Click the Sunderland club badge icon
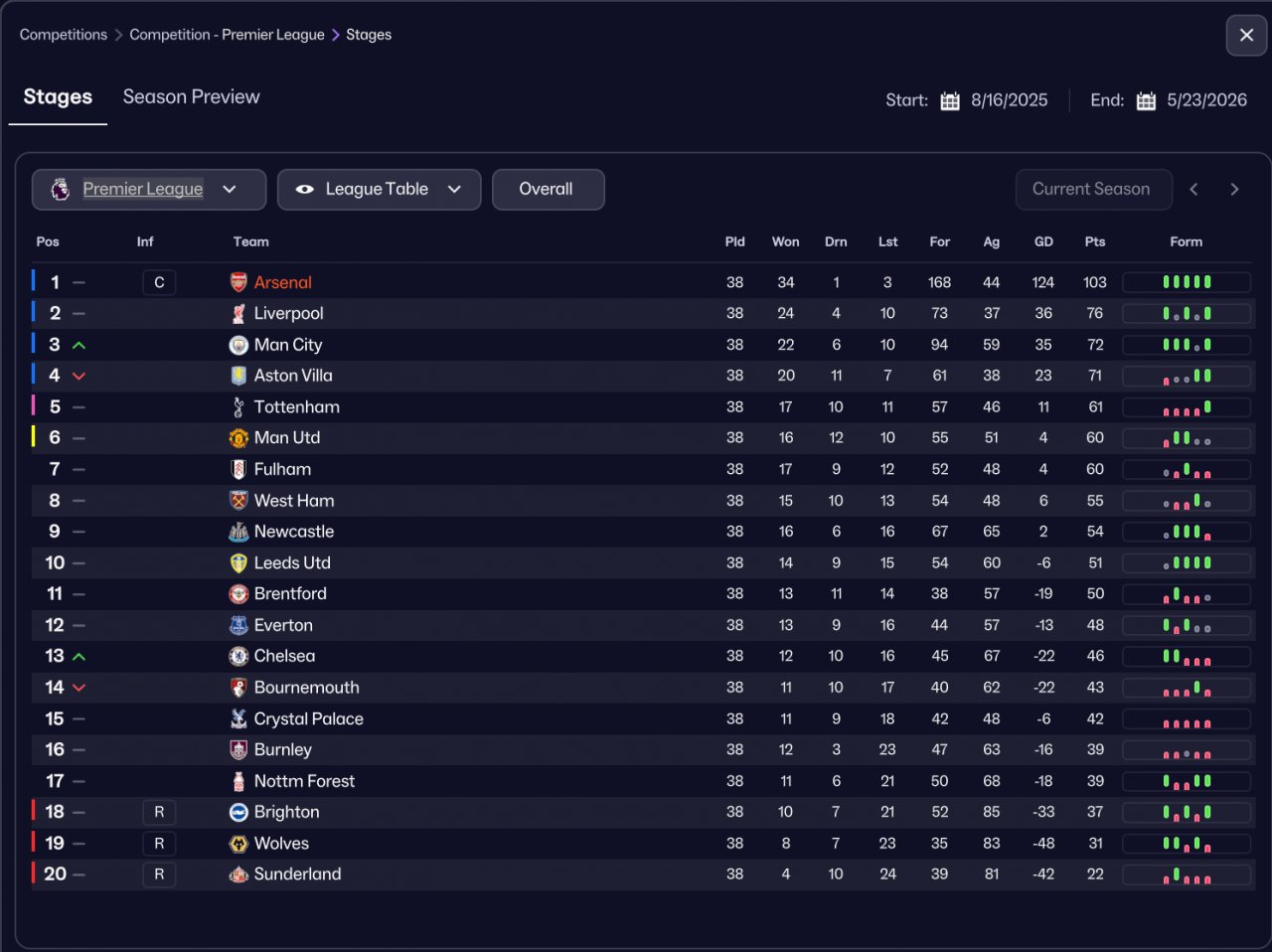 tap(238, 874)
